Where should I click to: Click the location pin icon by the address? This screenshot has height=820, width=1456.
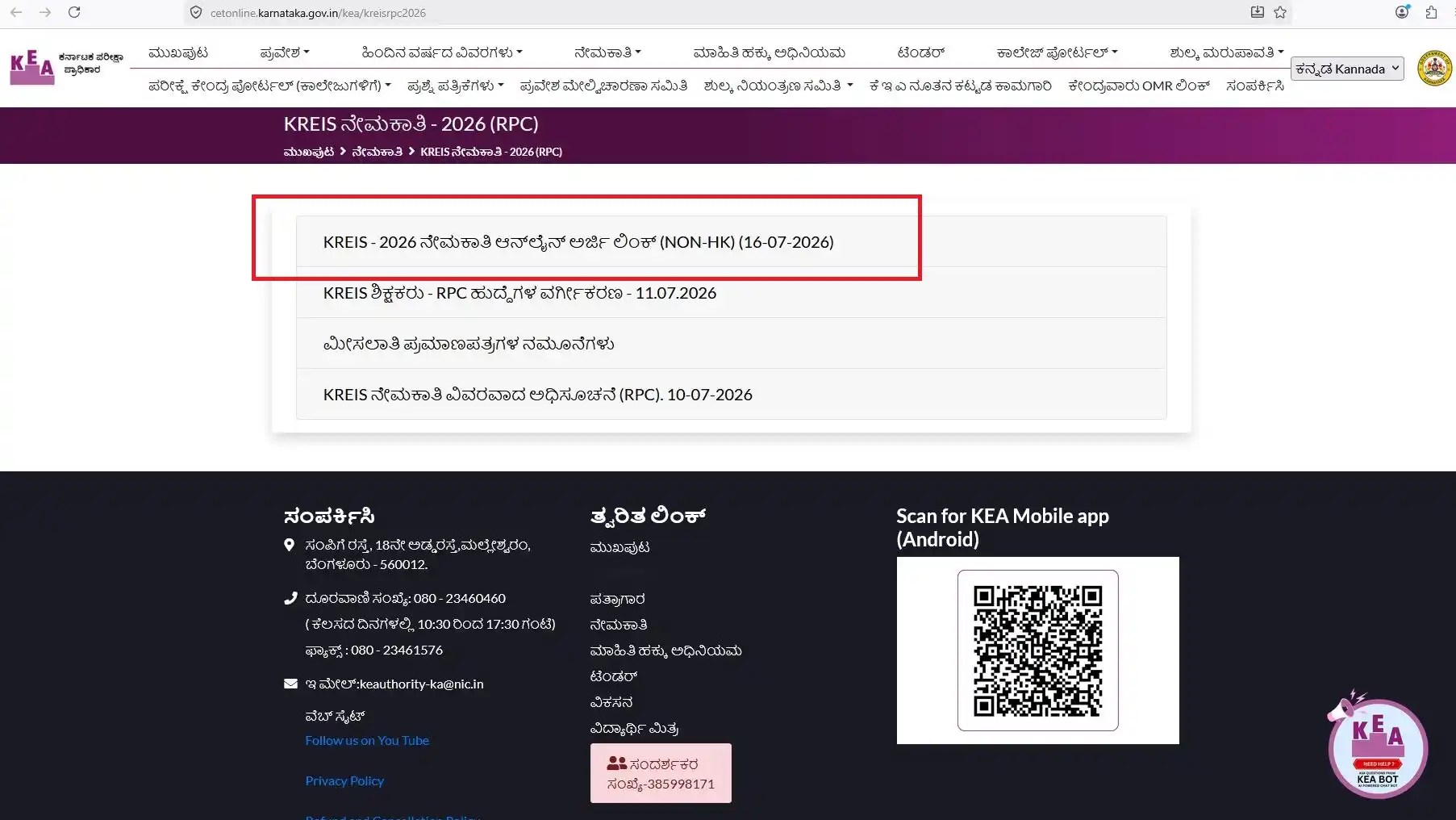point(290,546)
